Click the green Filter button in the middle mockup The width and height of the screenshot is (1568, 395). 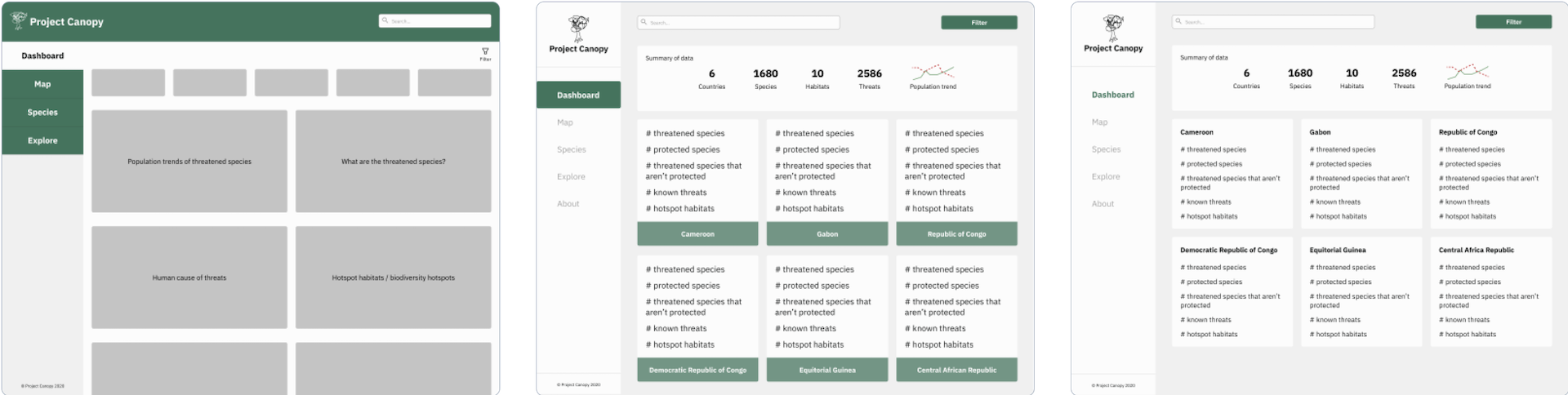click(x=979, y=23)
